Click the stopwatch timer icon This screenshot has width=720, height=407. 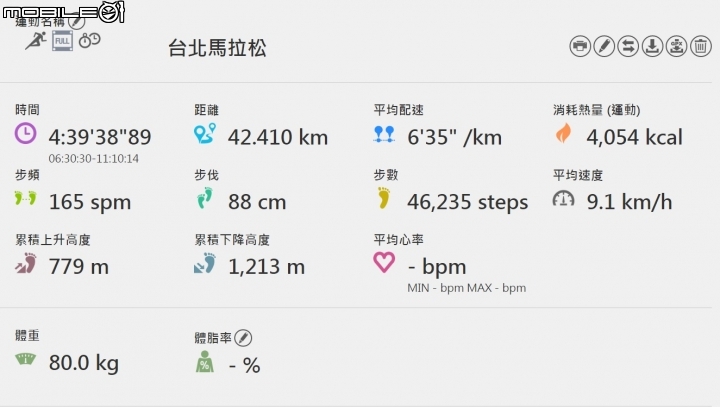coord(90,41)
